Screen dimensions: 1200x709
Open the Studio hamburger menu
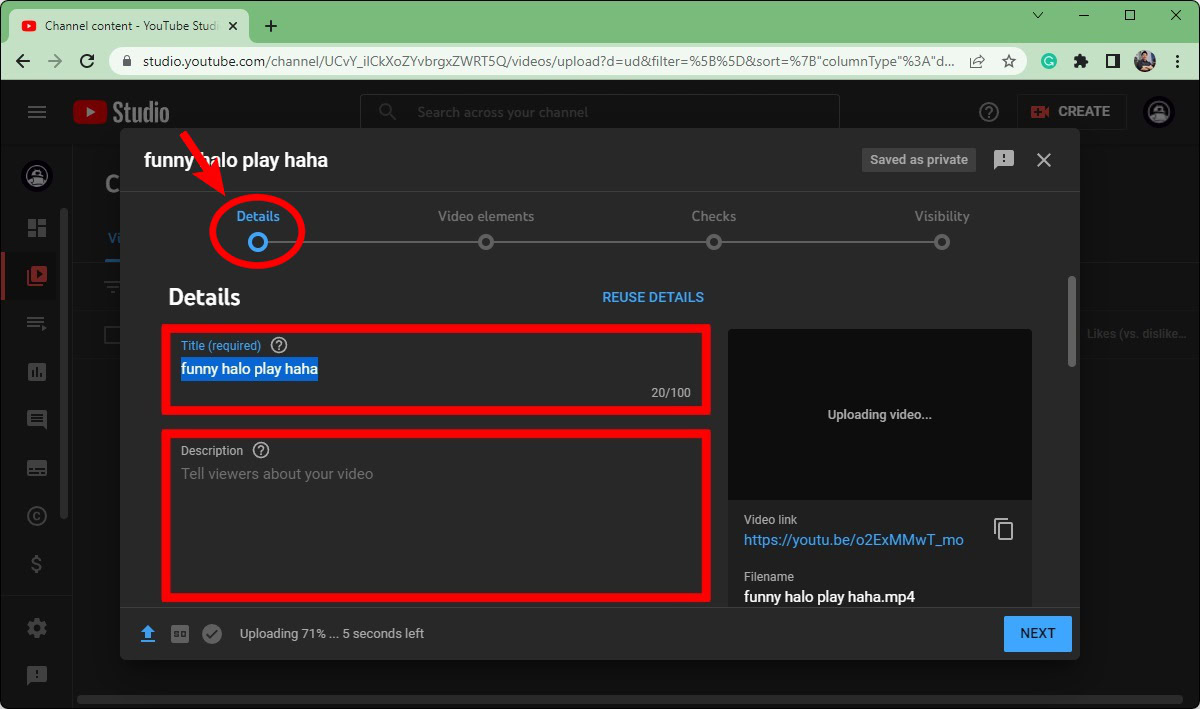37,112
